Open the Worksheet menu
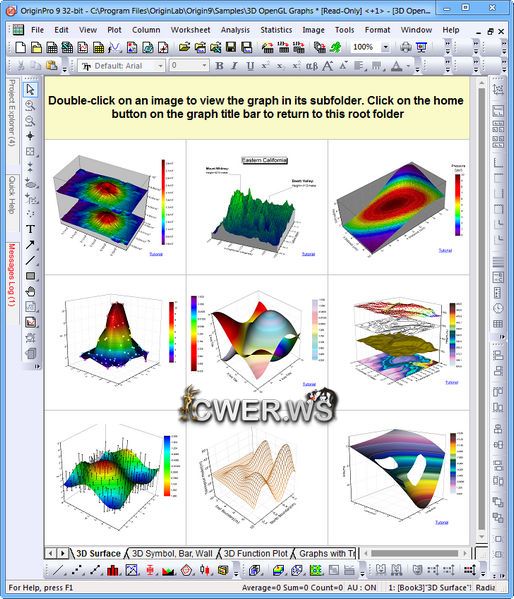Viewport: 514px width, 599px height. pyautogui.click(x=190, y=30)
